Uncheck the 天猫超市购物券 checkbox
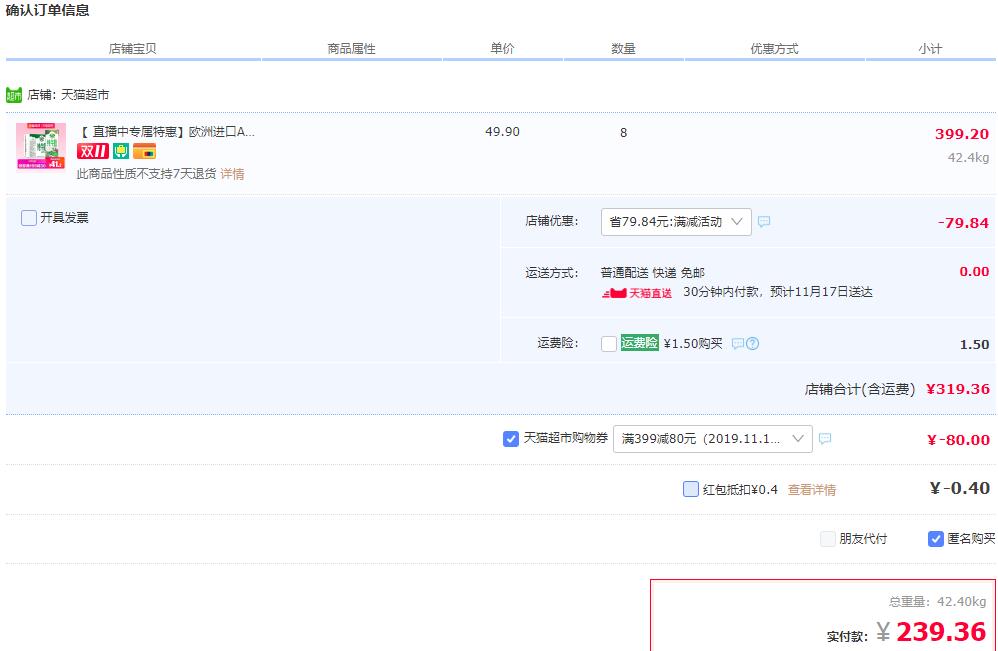This screenshot has width=998, height=651. coord(510,439)
